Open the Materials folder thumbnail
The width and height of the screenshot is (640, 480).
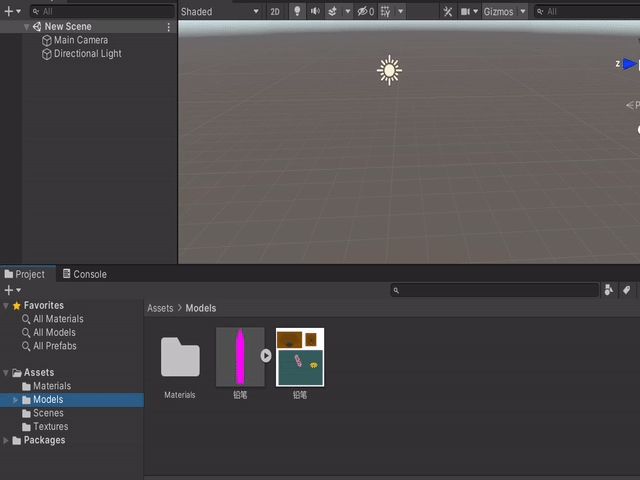coord(180,357)
